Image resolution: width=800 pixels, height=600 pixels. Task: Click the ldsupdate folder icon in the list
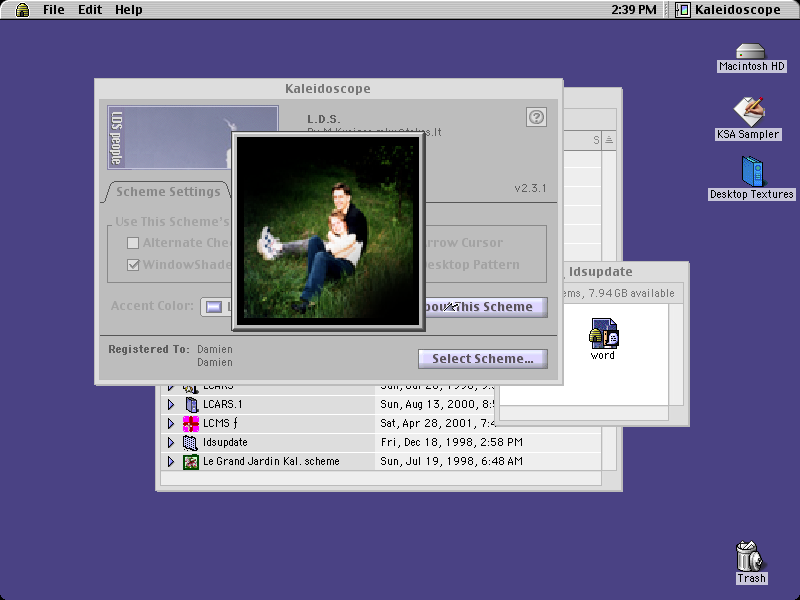click(190, 443)
